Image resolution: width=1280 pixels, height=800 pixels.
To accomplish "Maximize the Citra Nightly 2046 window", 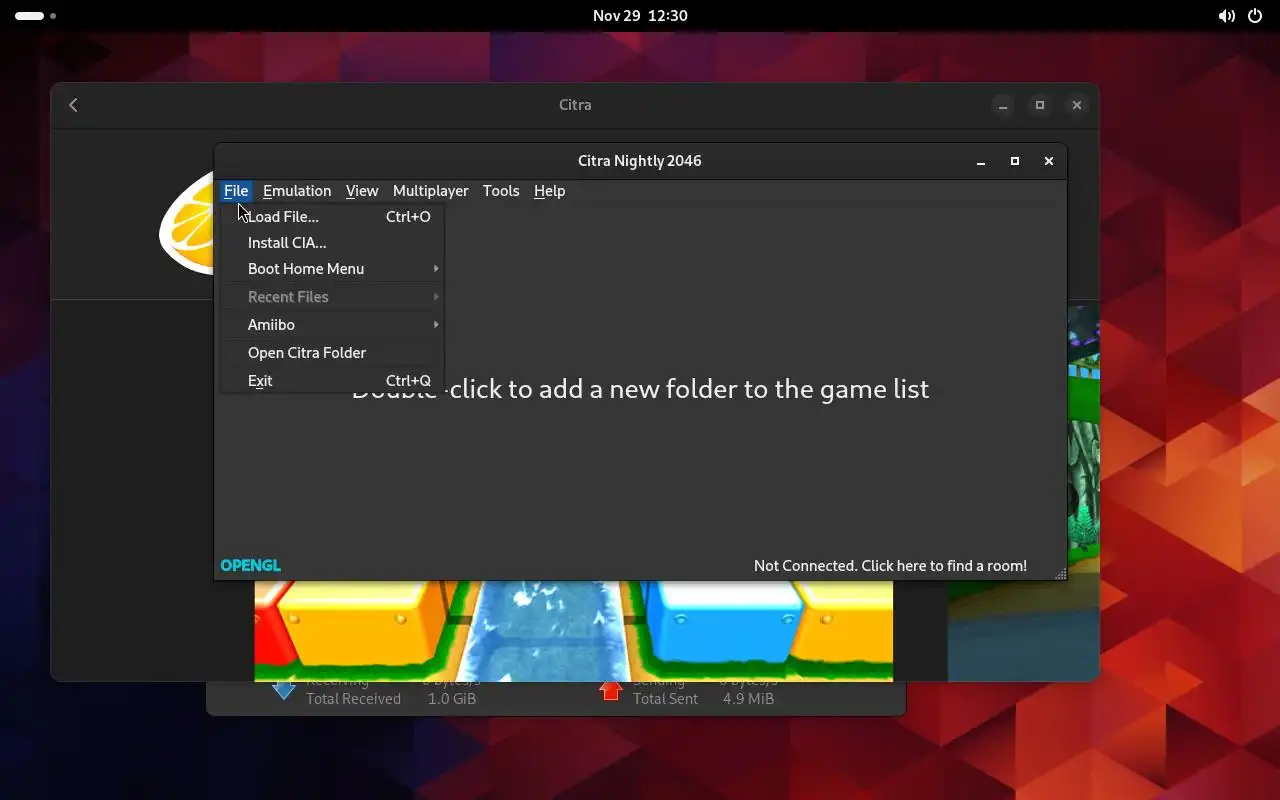I will pos(1015,161).
